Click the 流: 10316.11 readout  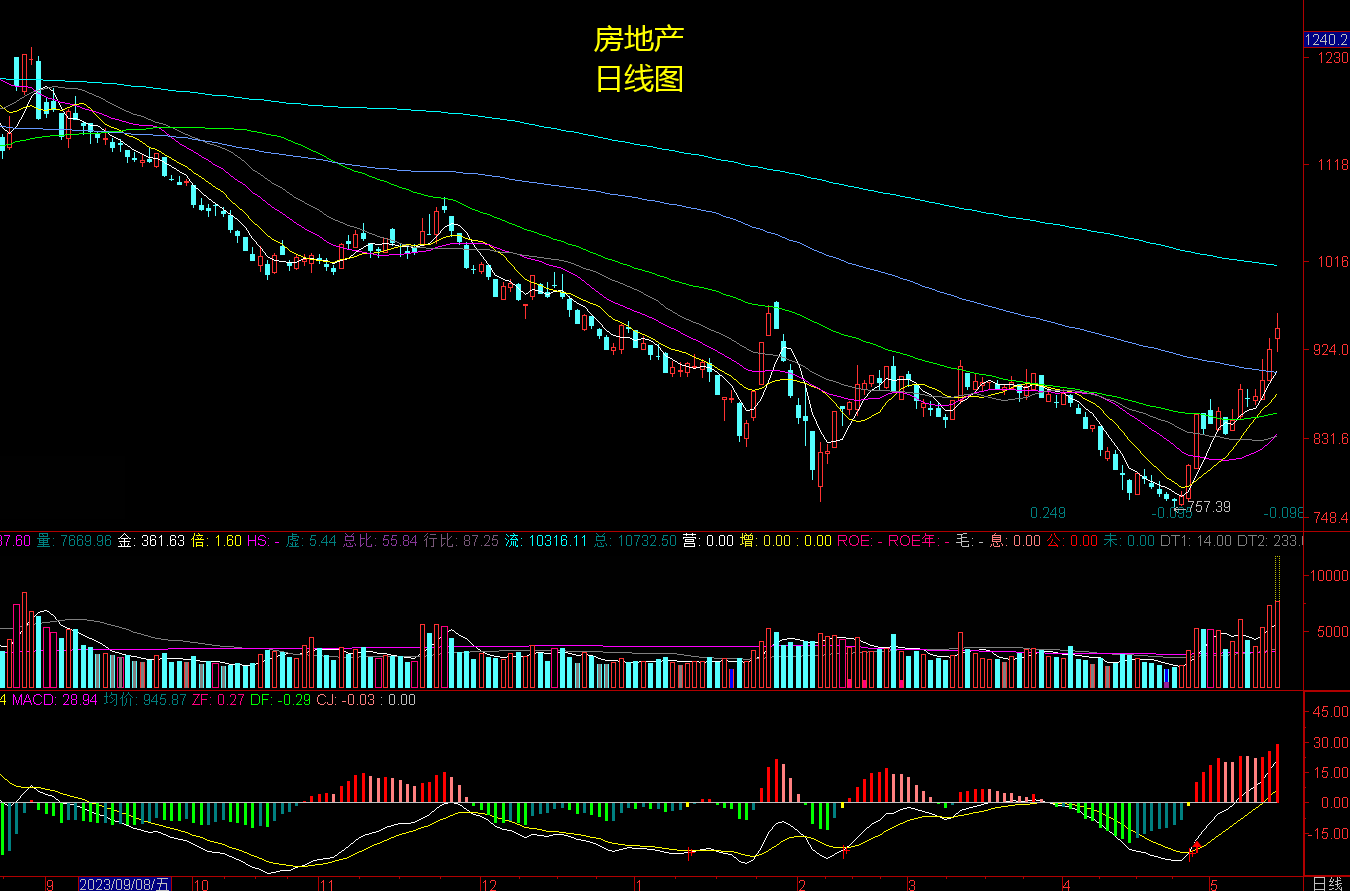[x=547, y=541]
